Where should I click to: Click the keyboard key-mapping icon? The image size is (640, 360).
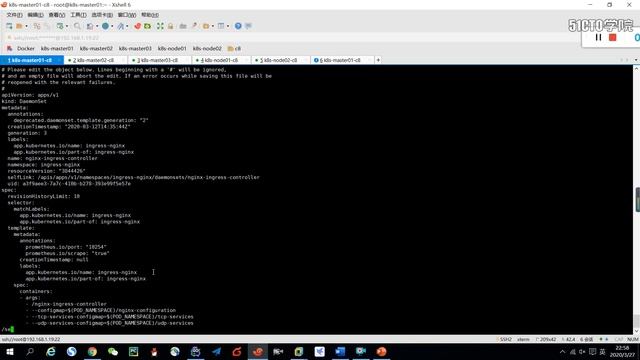click(183, 26)
